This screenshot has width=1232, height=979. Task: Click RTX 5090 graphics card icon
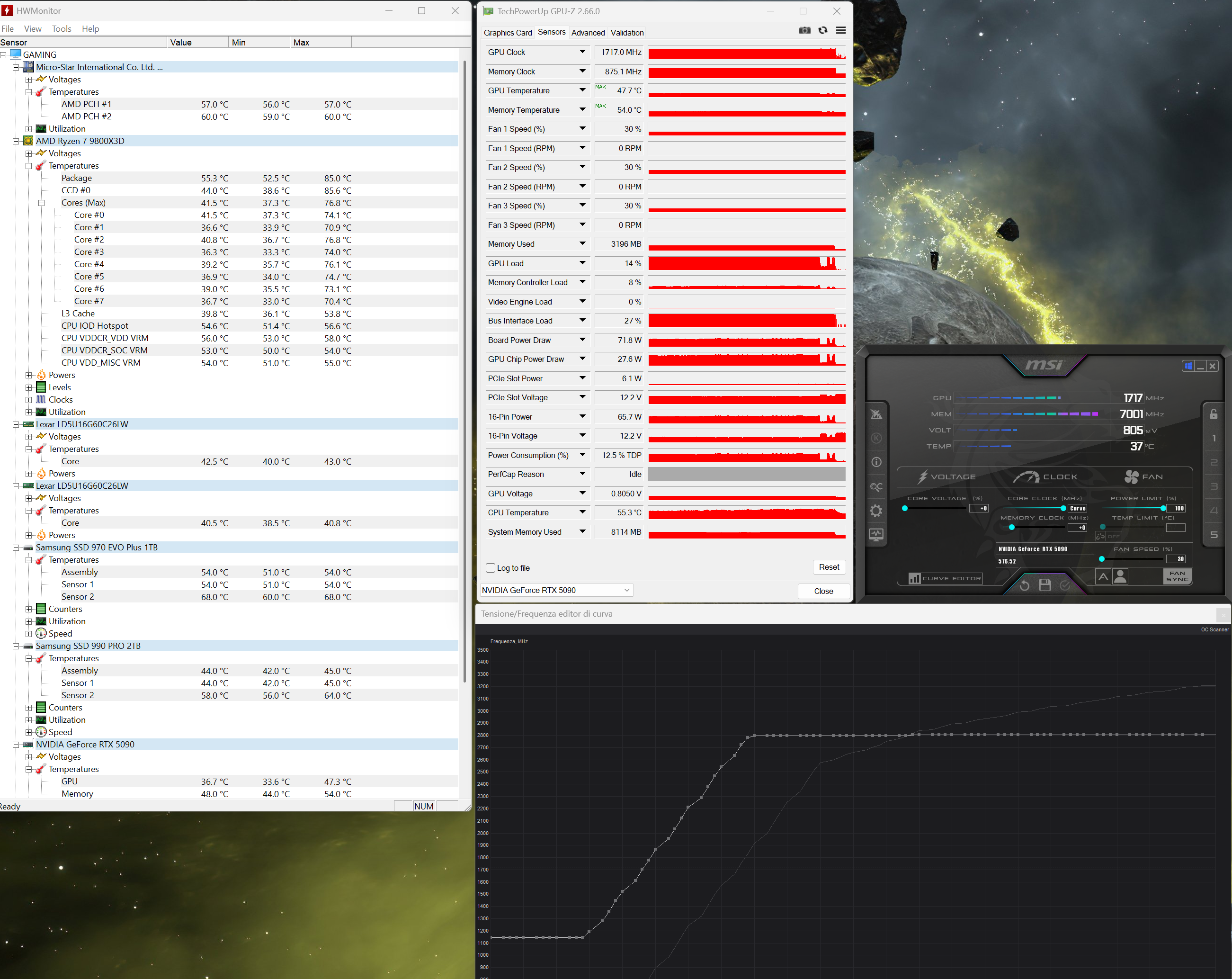[28, 745]
